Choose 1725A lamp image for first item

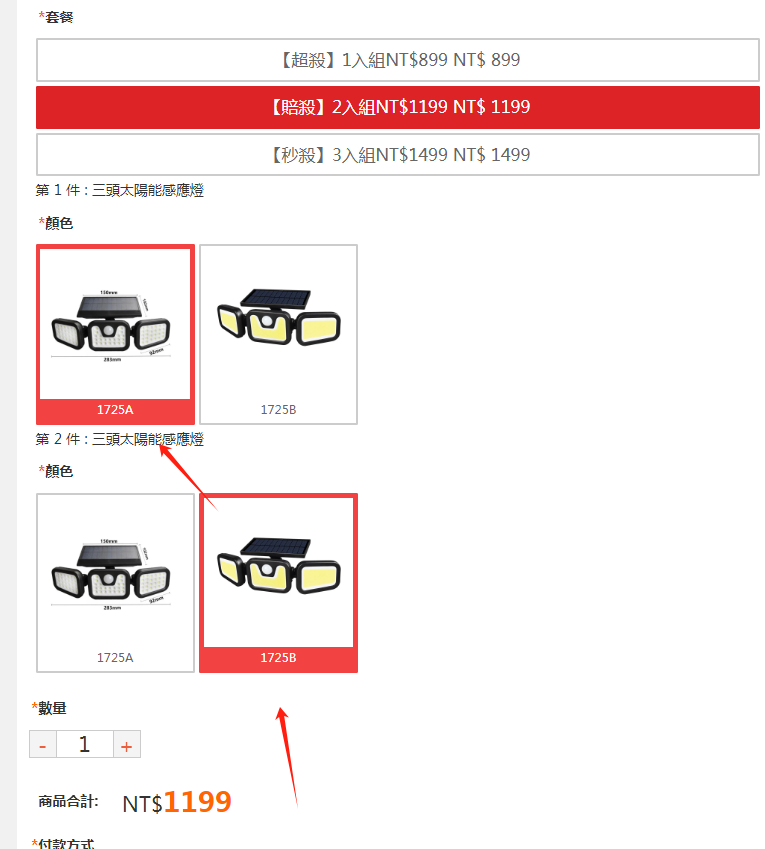(115, 324)
